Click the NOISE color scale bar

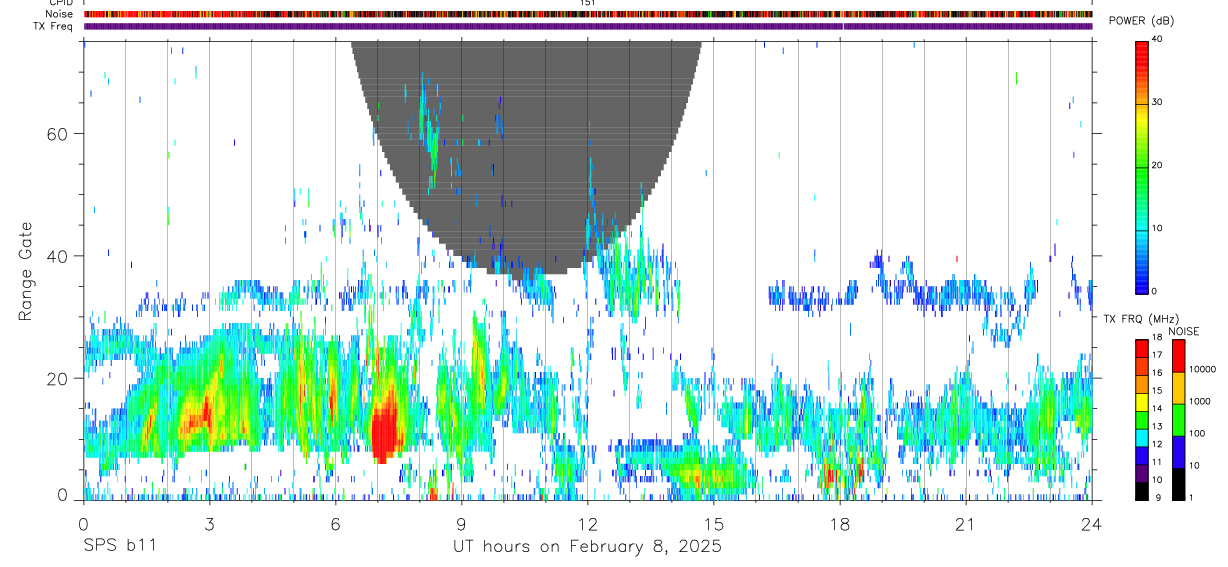tap(1179, 420)
